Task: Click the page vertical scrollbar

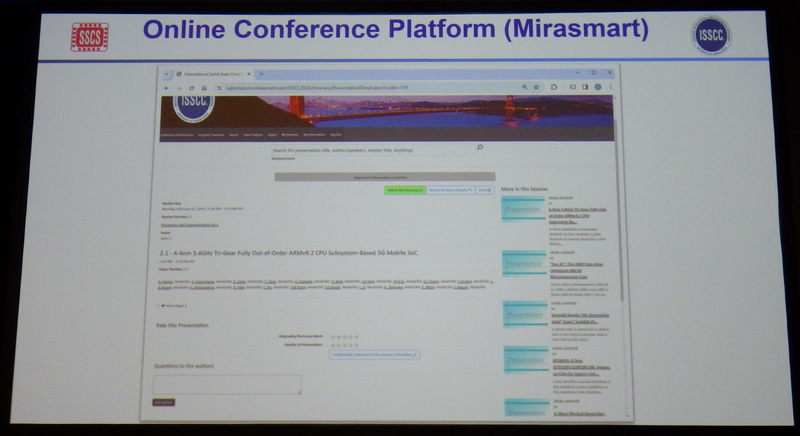Action: pyautogui.click(x=621, y=209)
